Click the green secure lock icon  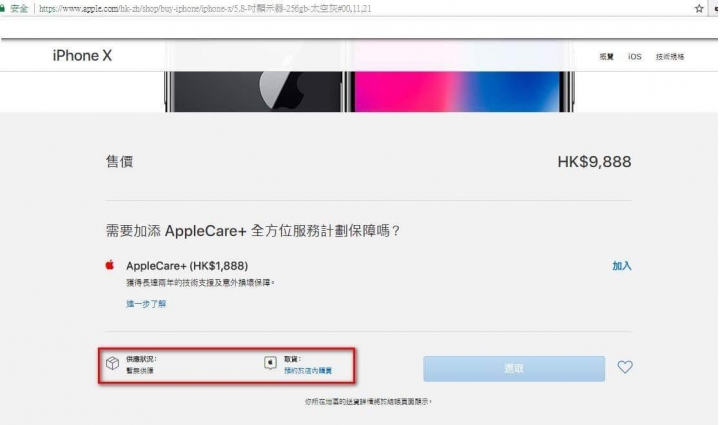tap(2, 8)
